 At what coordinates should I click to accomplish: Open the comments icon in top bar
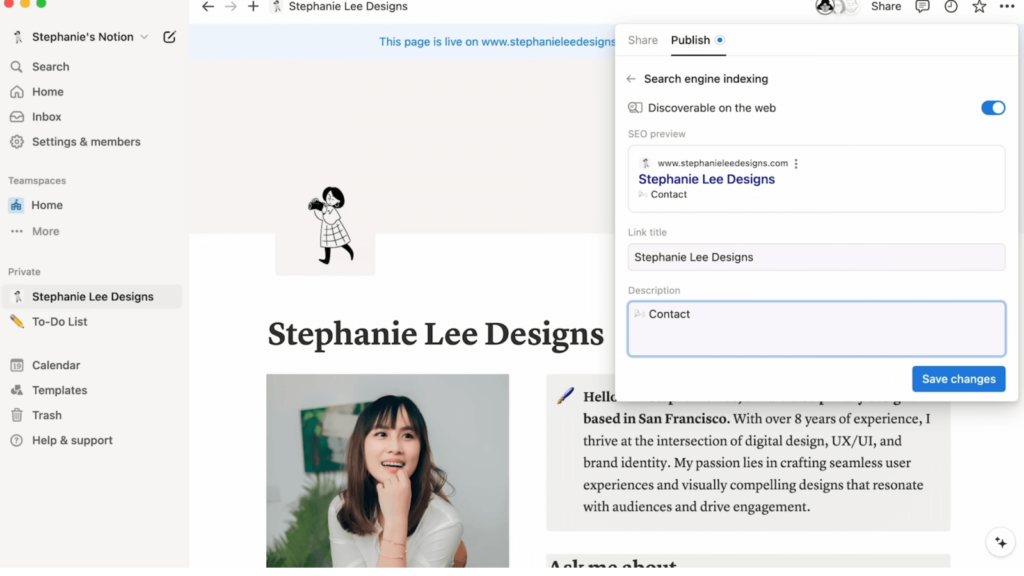(922, 7)
